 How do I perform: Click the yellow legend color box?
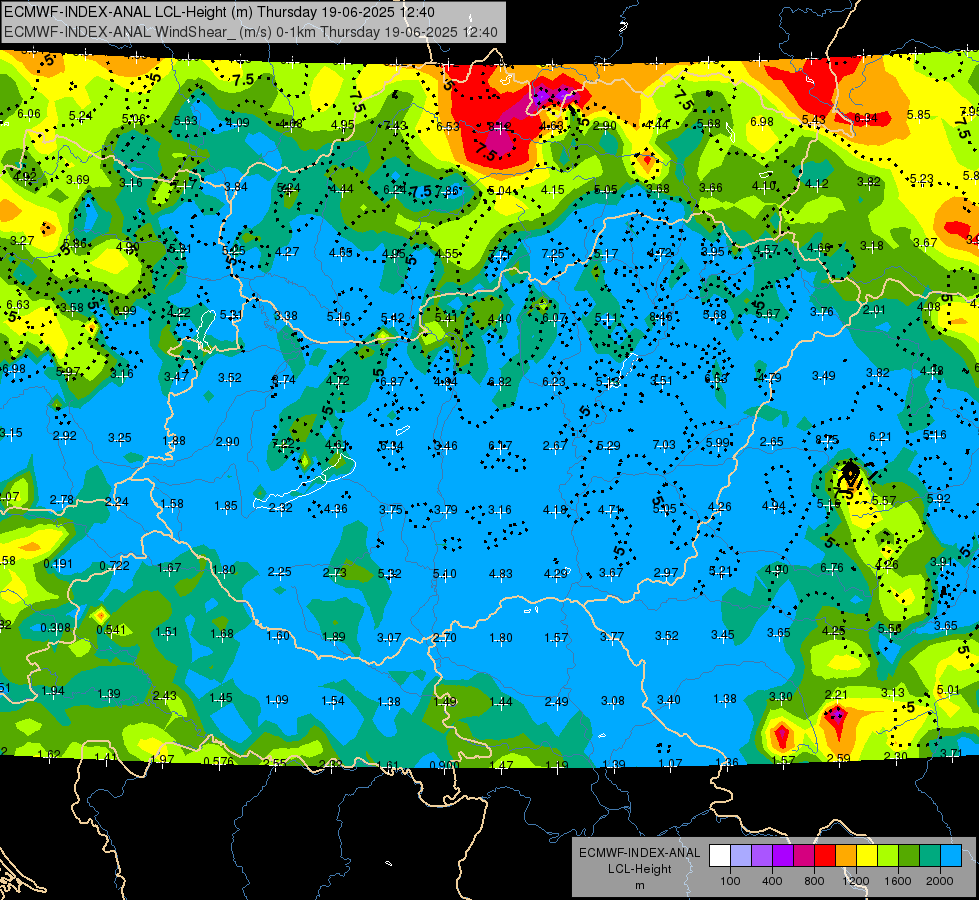point(867,855)
